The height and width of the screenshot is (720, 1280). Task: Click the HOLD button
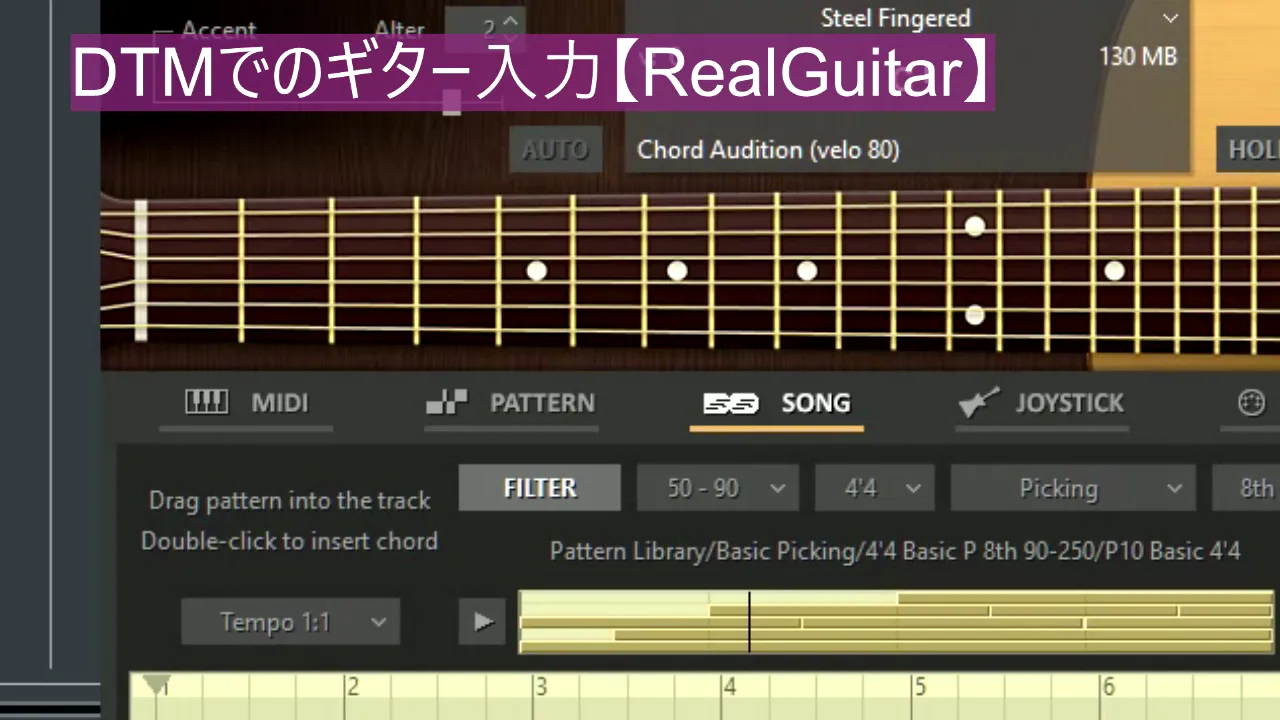click(1248, 150)
